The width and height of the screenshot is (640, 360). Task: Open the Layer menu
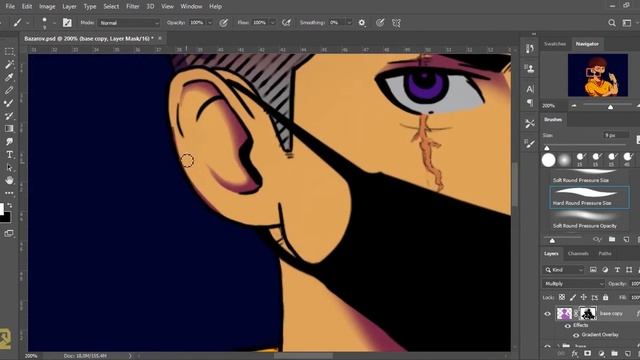(69, 7)
